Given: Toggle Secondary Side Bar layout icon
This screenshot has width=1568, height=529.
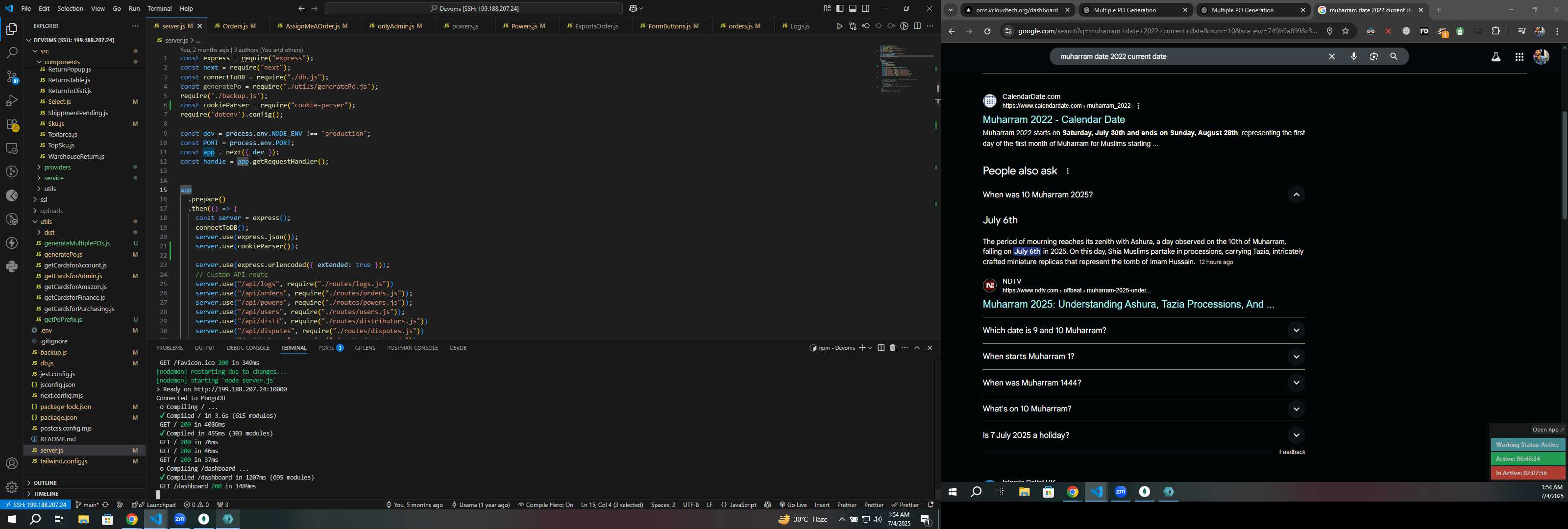Looking at the screenshot, I should 865,8.
